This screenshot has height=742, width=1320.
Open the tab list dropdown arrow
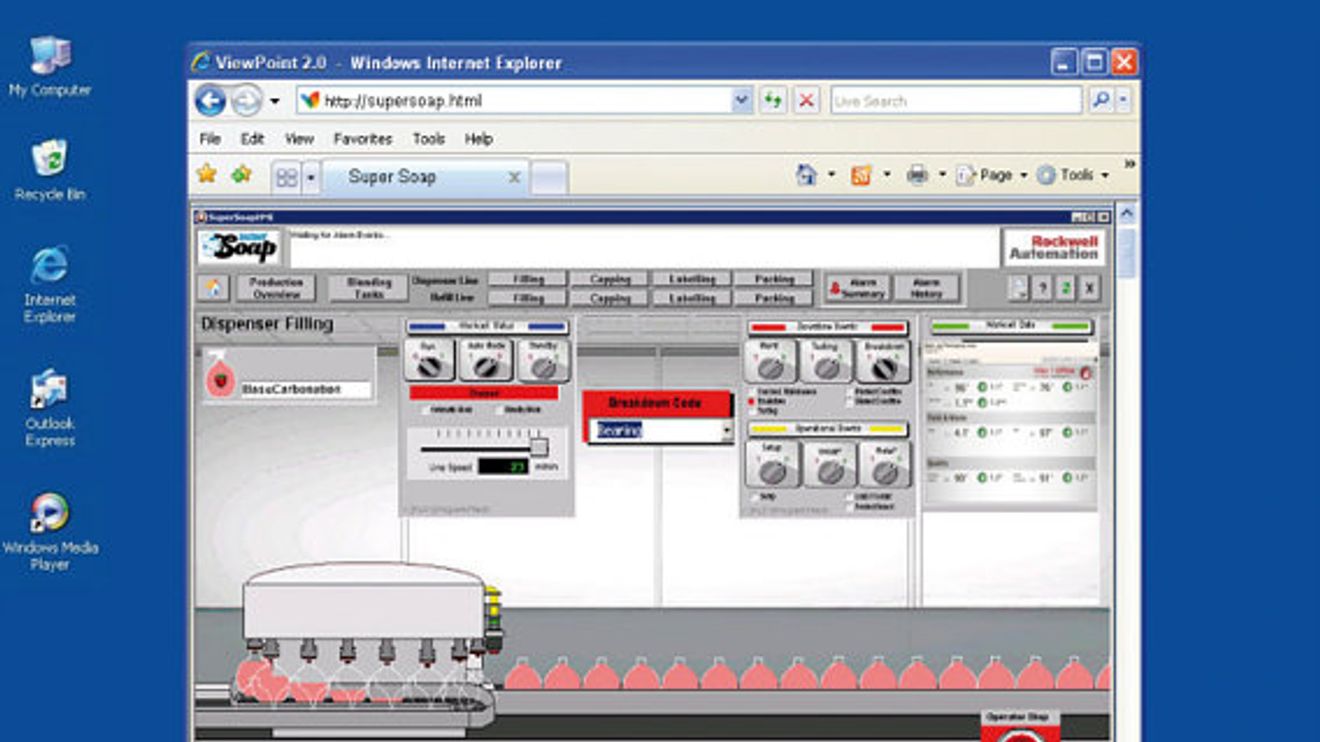point(310,177)
